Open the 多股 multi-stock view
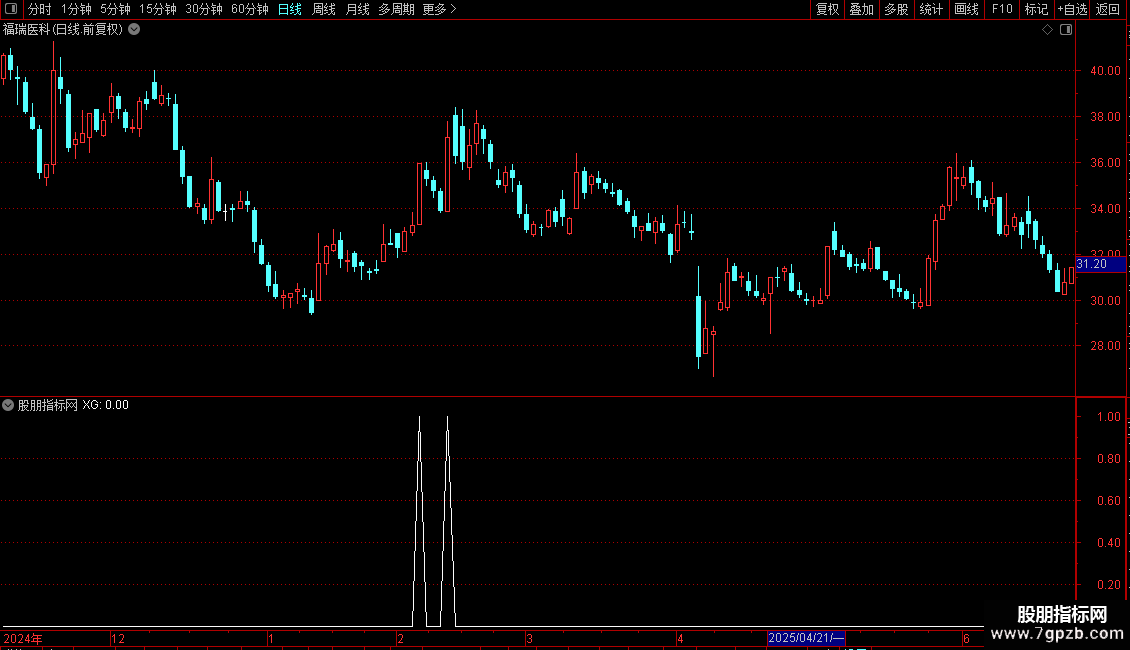This screenshot has height=650, width=1130. pyautogui.click(x=896, y=9)
